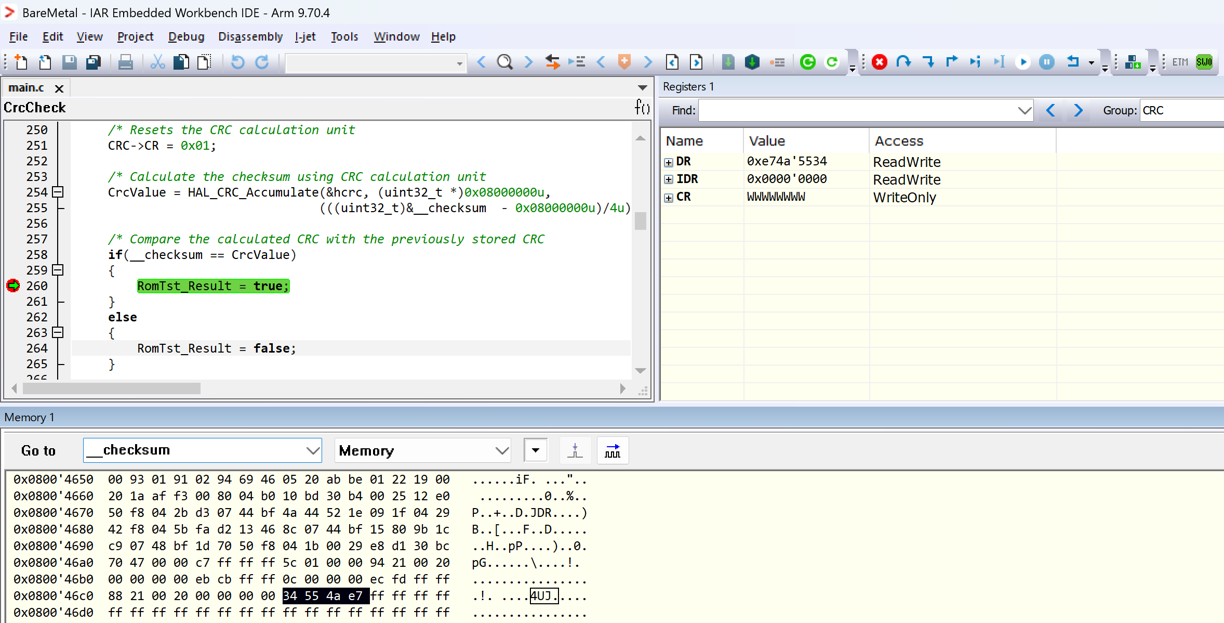Step Out debug icon
Image resolution: width=1224 pixels, height=623 pixels.
[x=951, y=62]
